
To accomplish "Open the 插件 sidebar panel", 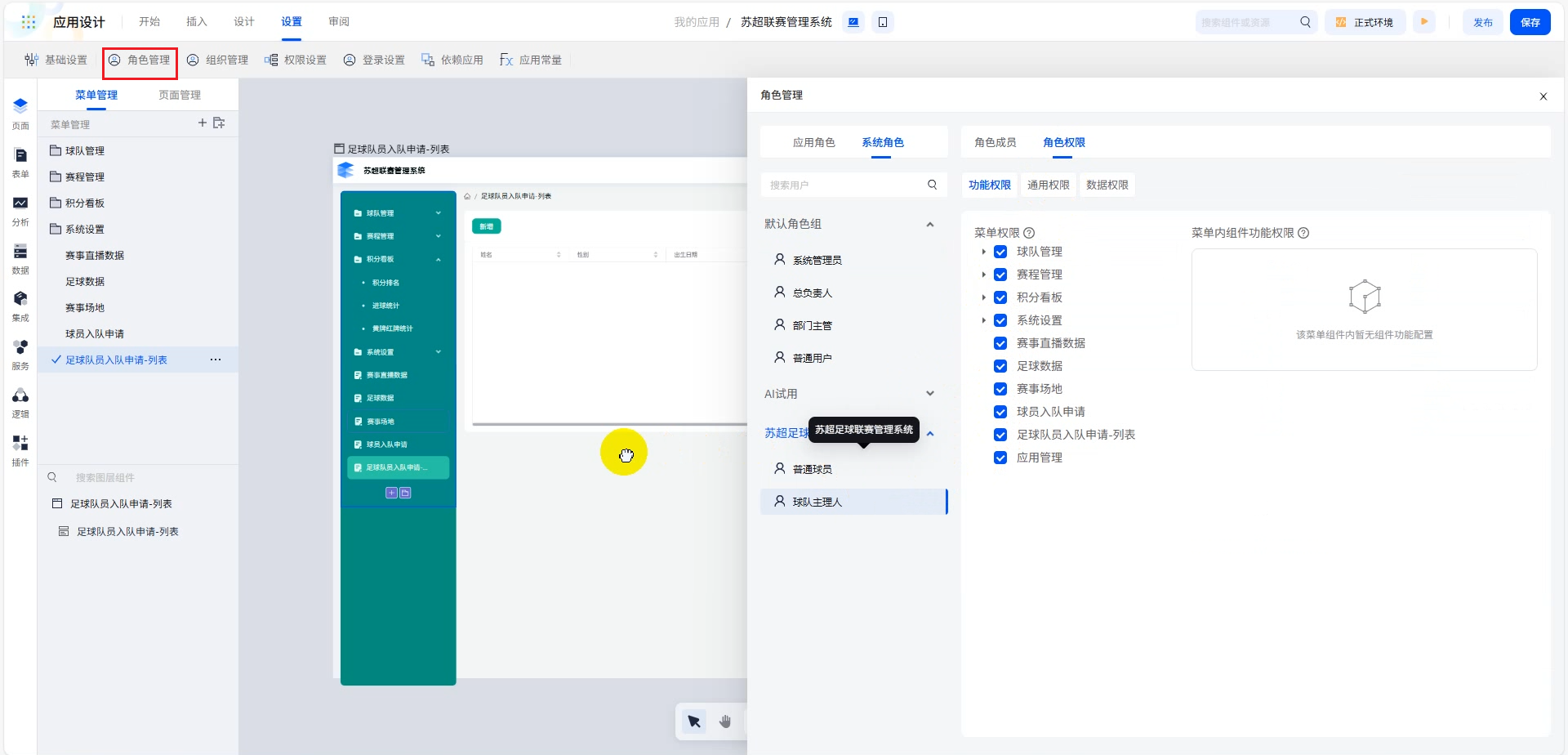I will (x=20, y=451).
